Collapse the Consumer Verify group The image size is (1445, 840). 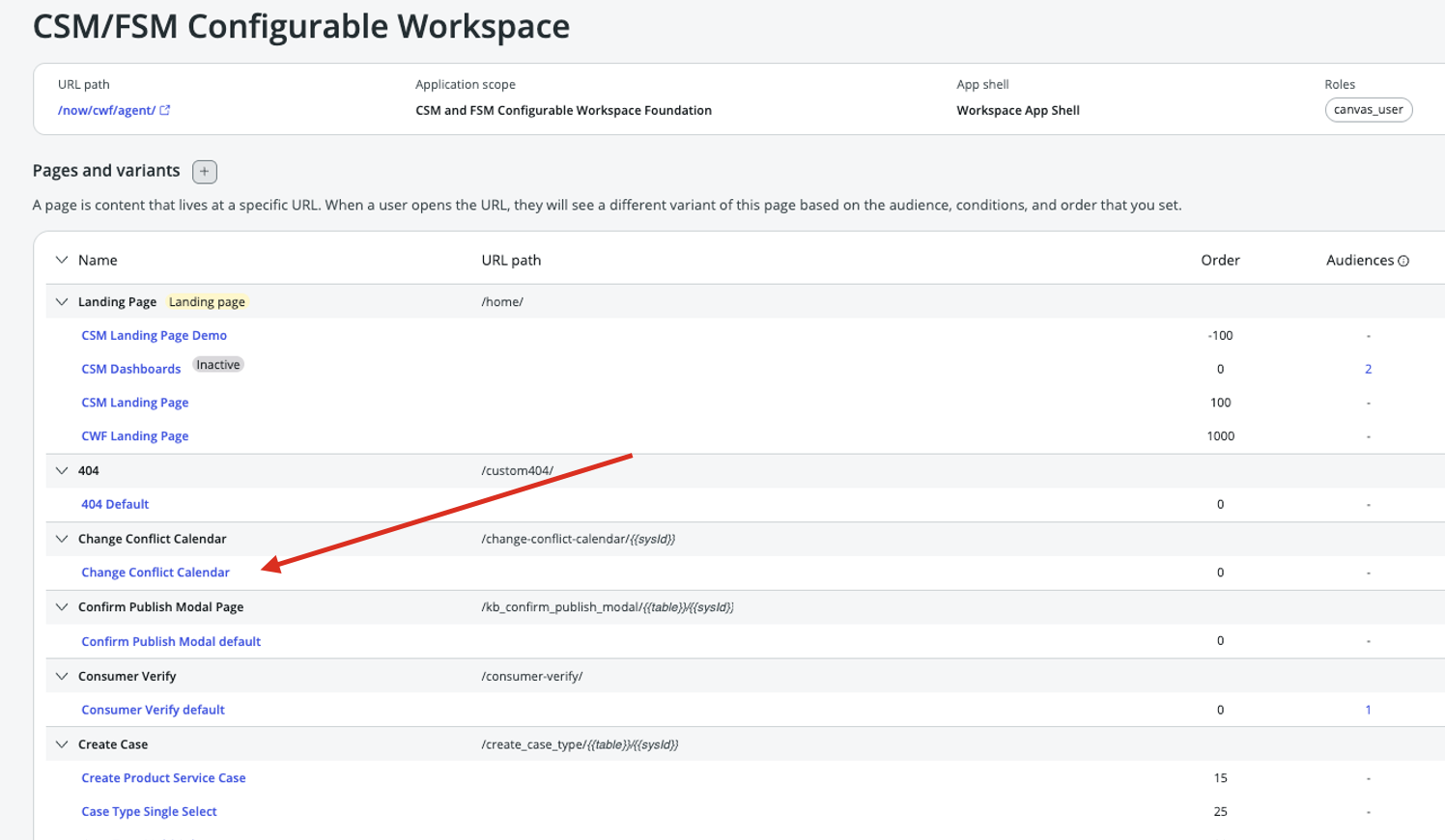(62, 676)
